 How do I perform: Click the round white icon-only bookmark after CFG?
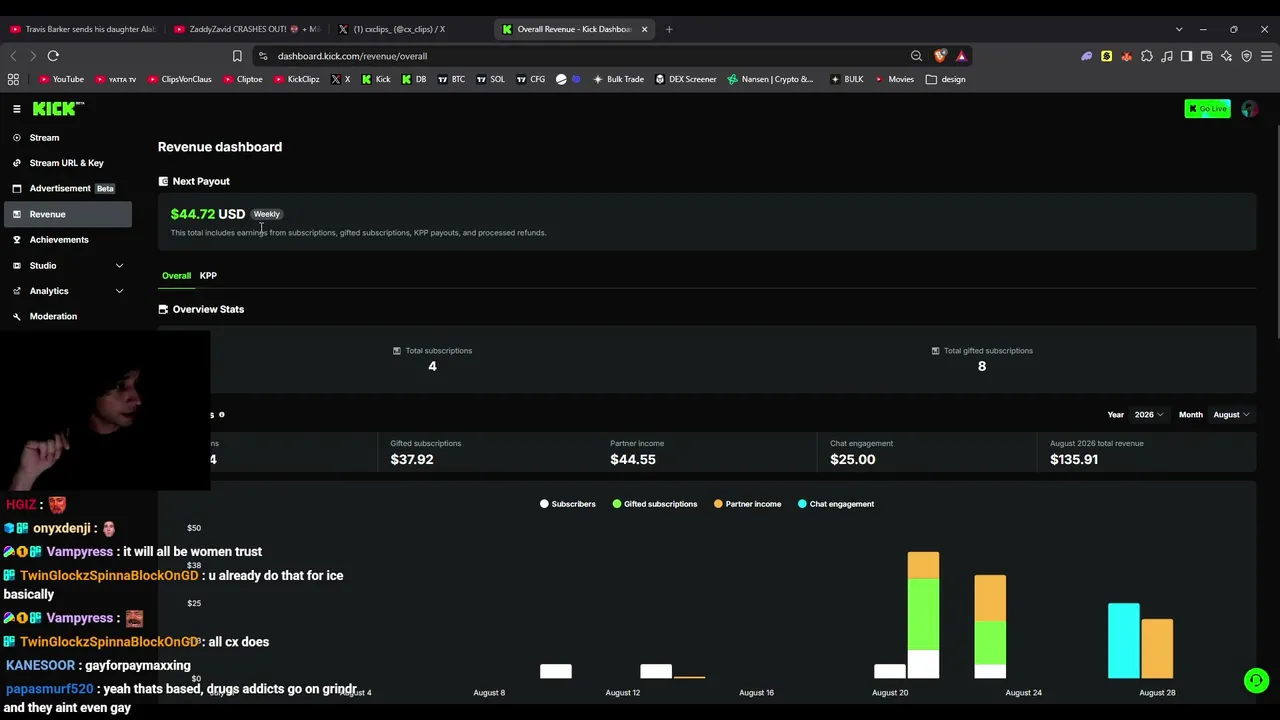tap(561, 79)
